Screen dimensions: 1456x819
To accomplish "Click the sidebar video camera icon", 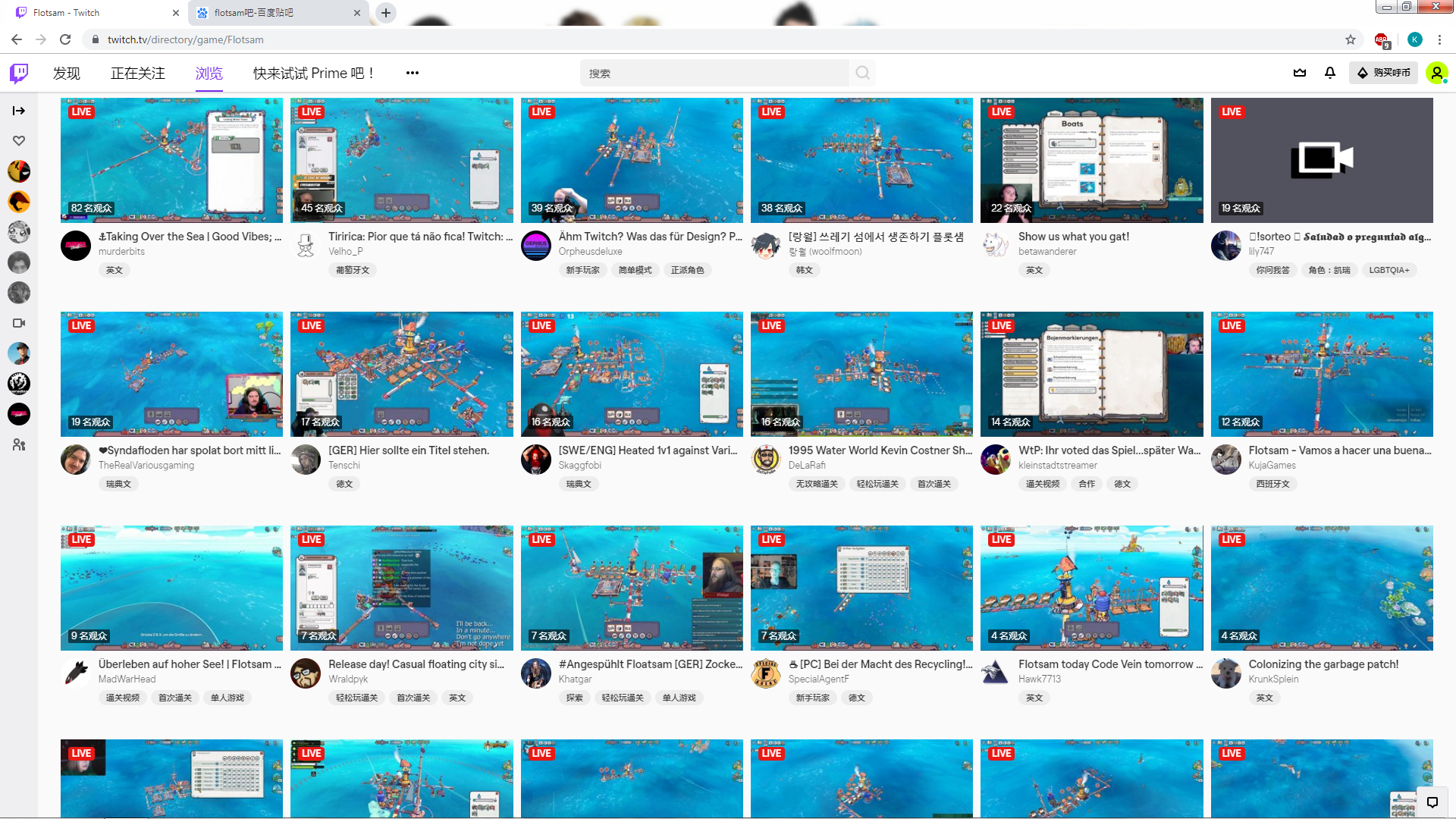I will [x=19, y=323].
